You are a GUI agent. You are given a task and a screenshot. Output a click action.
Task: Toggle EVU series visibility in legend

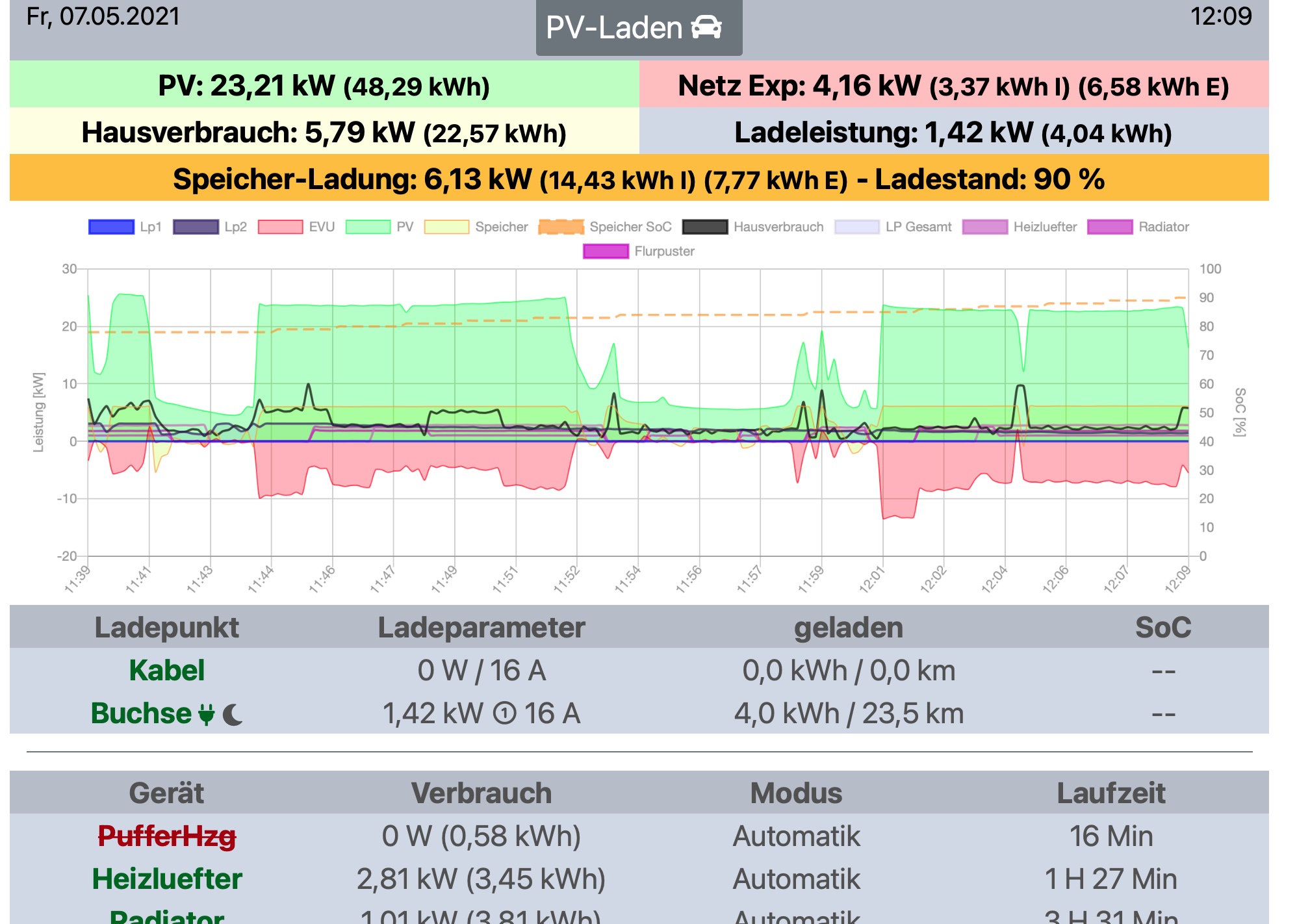point(280,227)
